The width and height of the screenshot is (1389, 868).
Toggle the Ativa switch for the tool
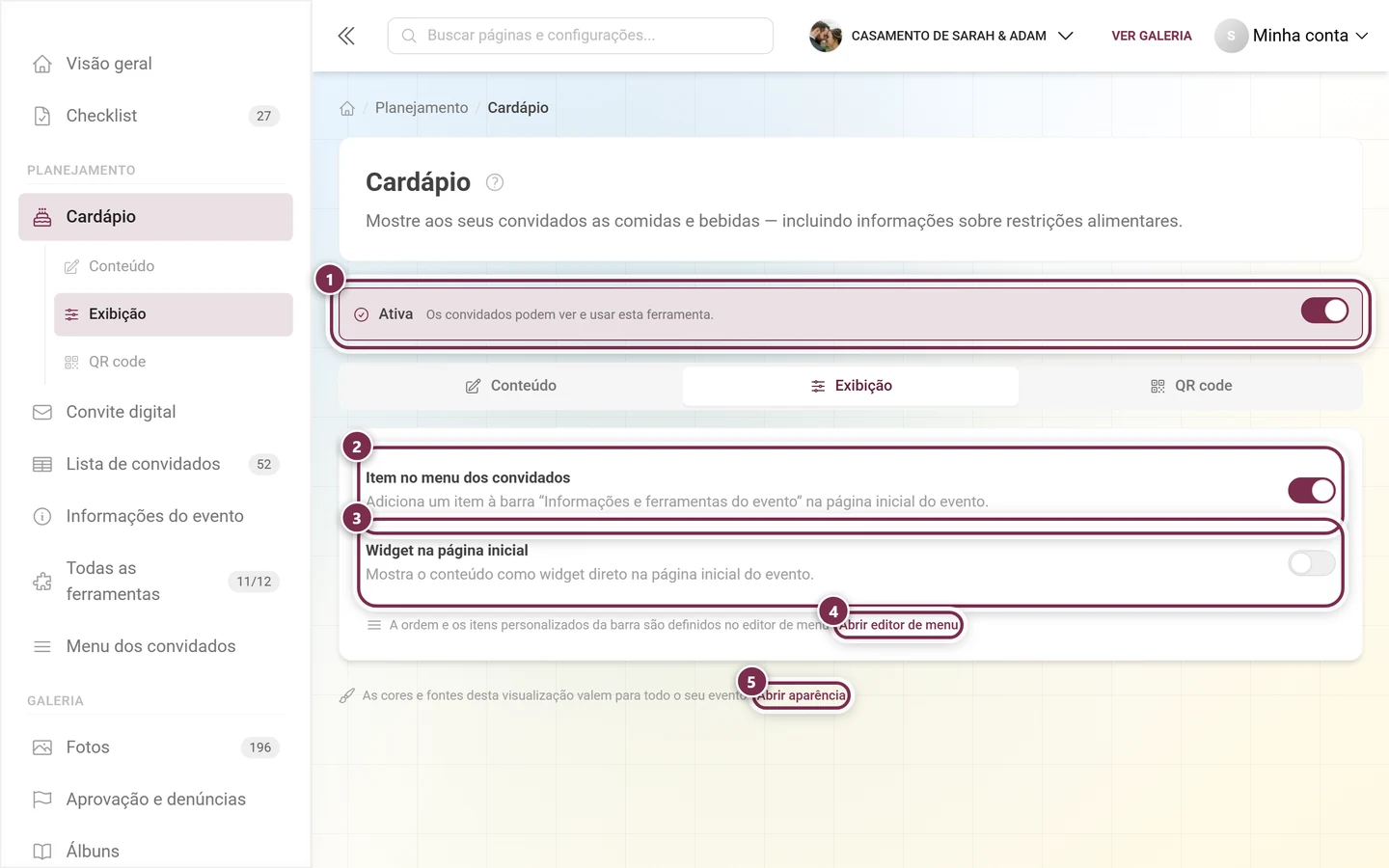1324,311
